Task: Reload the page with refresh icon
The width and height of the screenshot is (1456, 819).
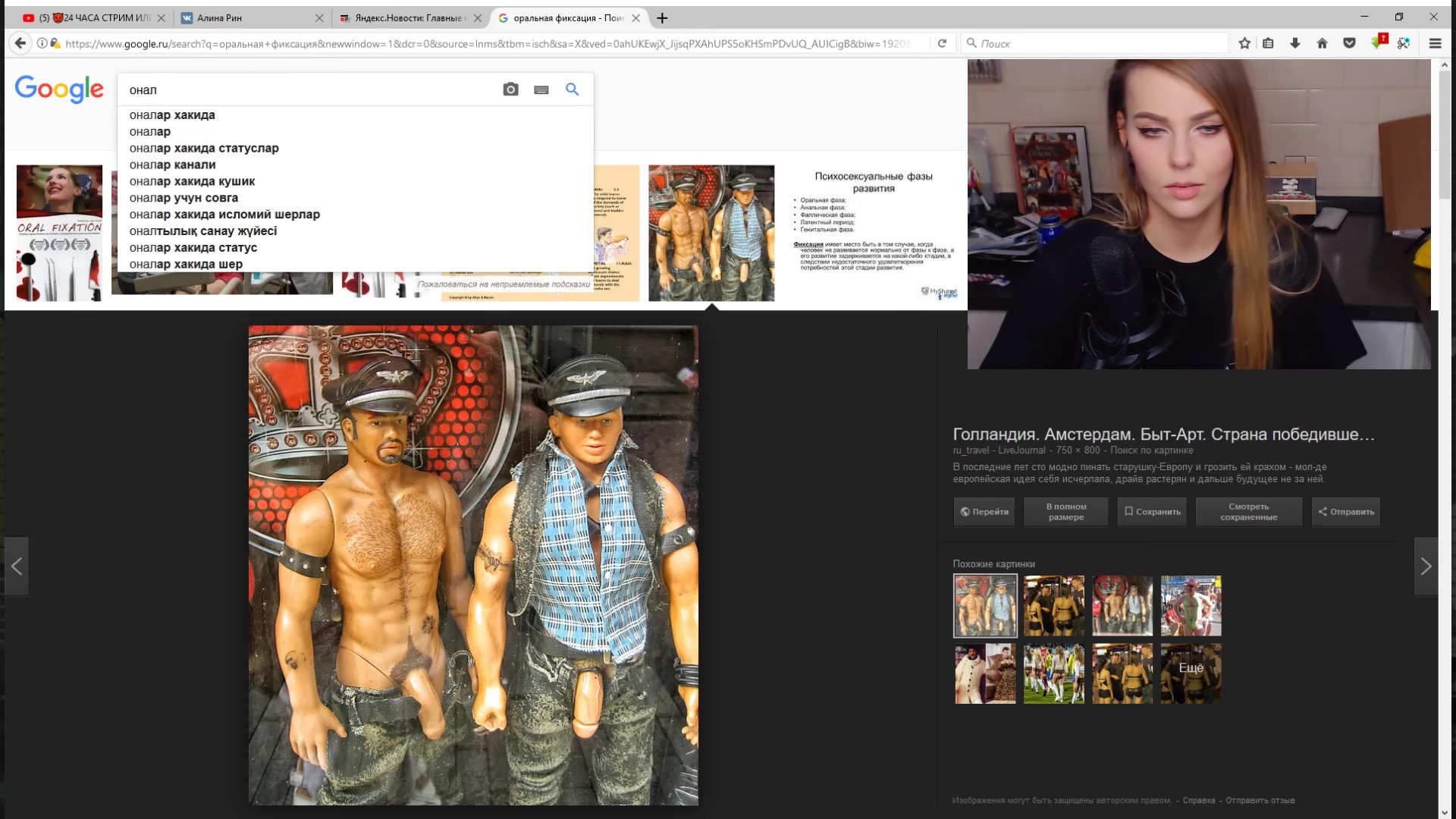Action: 942,43
